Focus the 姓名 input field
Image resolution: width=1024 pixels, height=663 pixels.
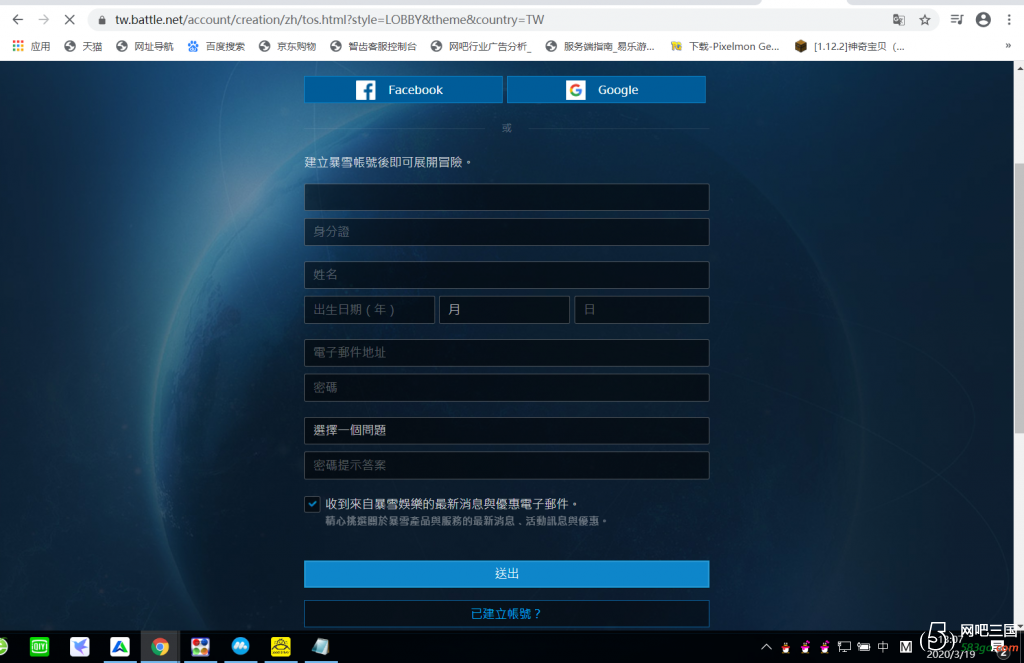click(507, 275)
